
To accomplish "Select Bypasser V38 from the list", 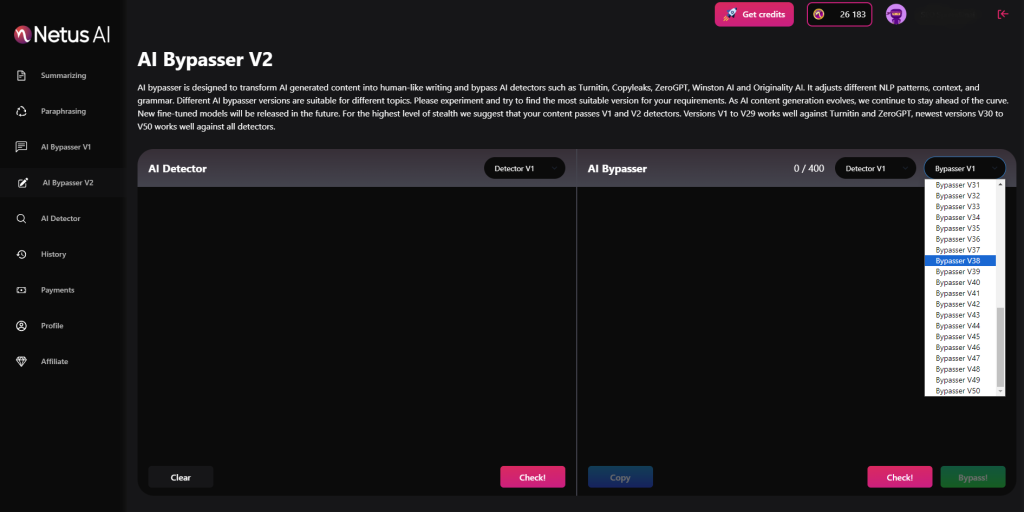I will coord(958,261).
